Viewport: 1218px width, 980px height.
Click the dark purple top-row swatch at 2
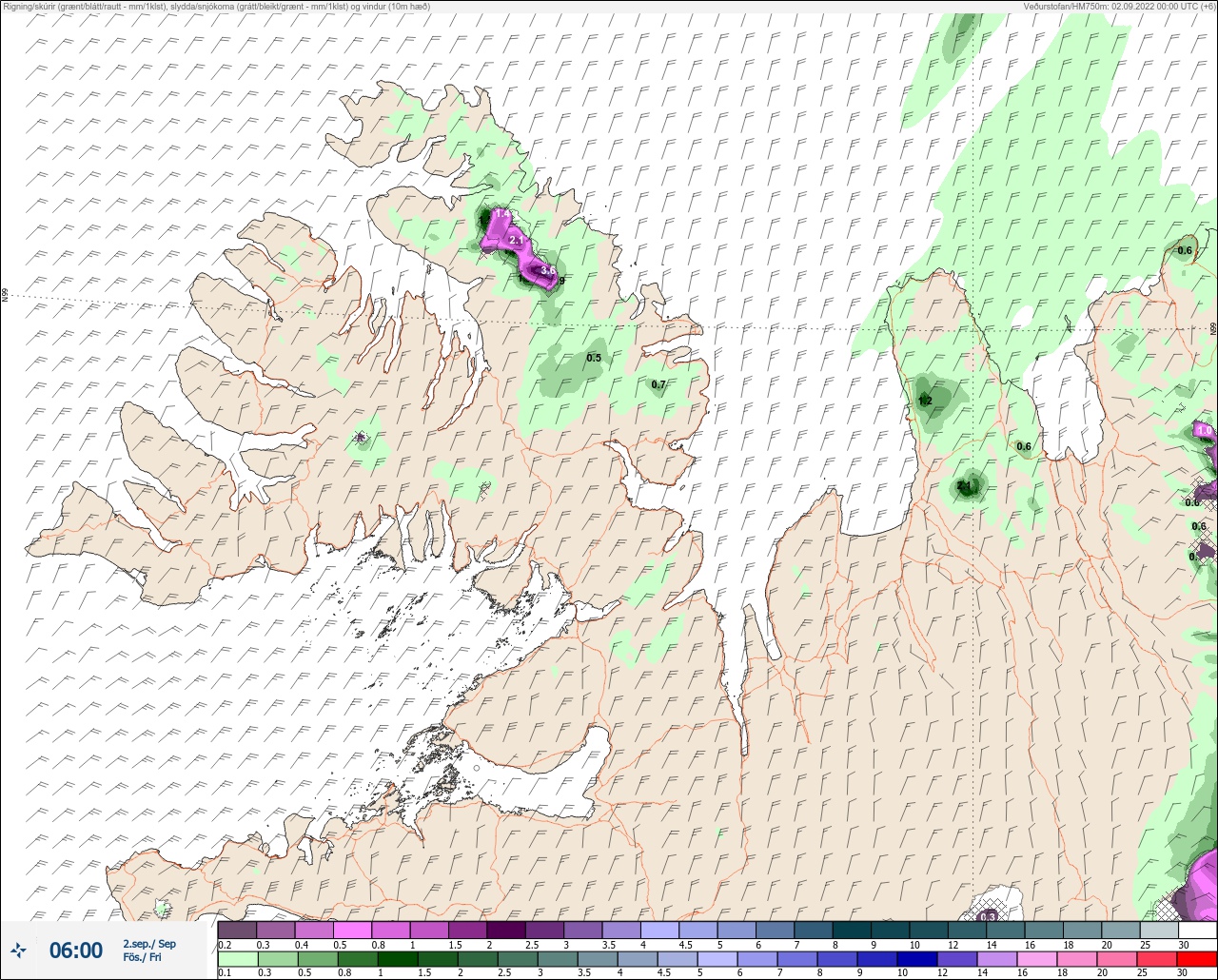506,930
